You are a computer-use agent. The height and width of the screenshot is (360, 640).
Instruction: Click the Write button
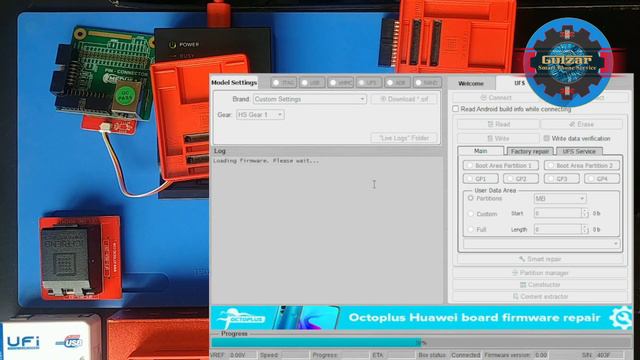[x=498, y=139]
